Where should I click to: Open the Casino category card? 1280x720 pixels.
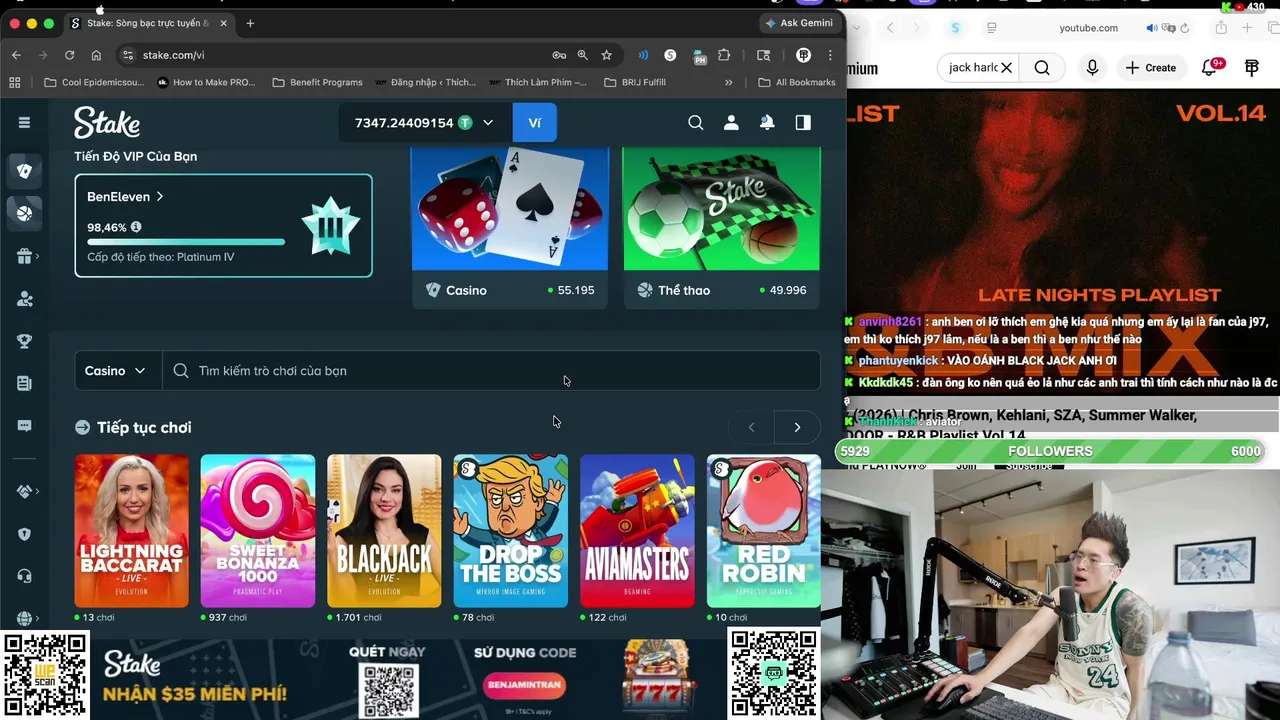point(510,226)
